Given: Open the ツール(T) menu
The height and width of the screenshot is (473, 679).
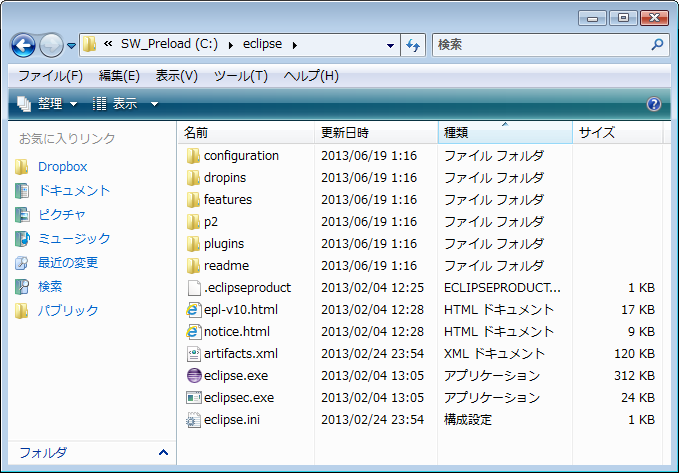Looking at the screenshot, I should coord(241,76).
